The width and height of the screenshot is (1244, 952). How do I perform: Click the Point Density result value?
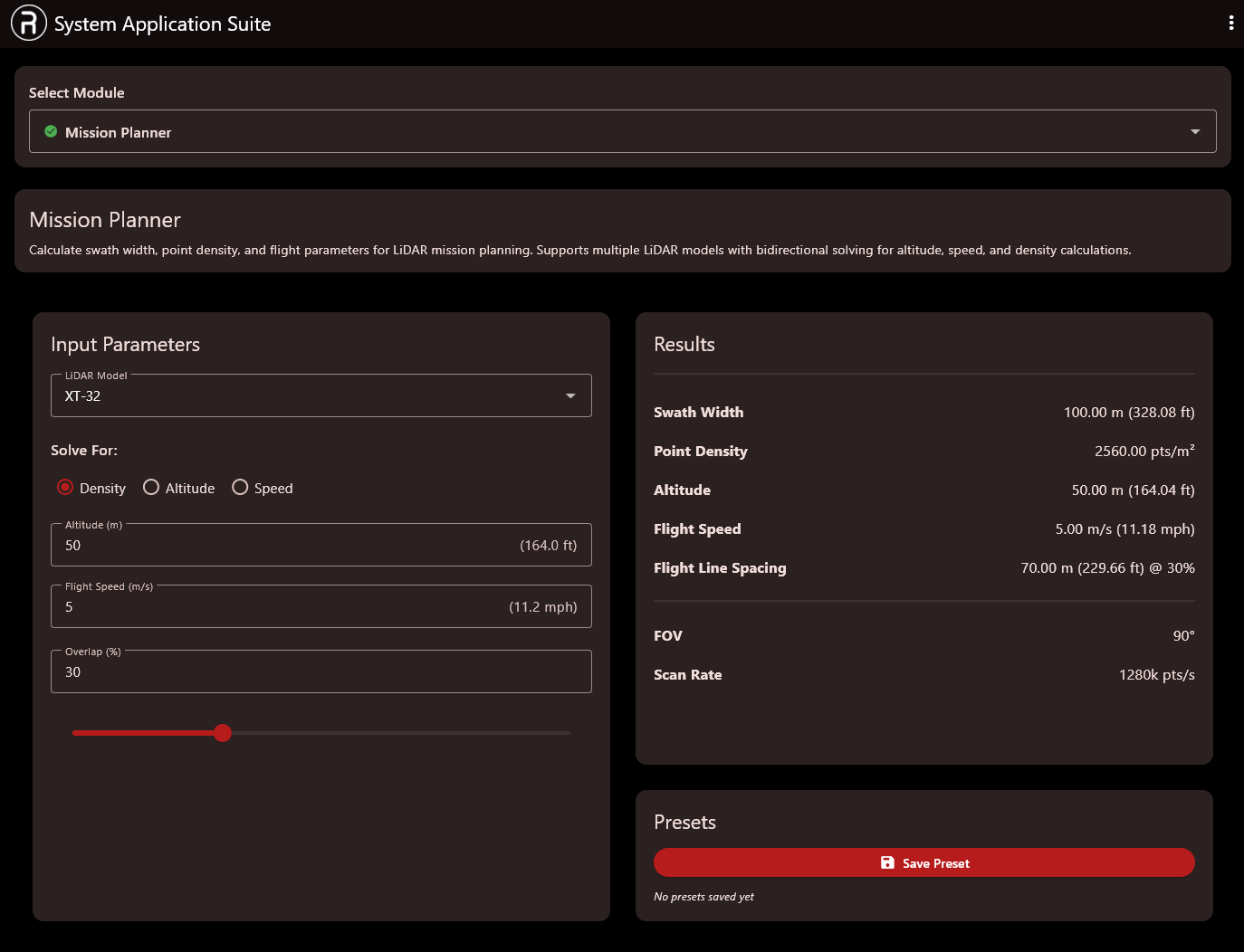point(1144,452)
